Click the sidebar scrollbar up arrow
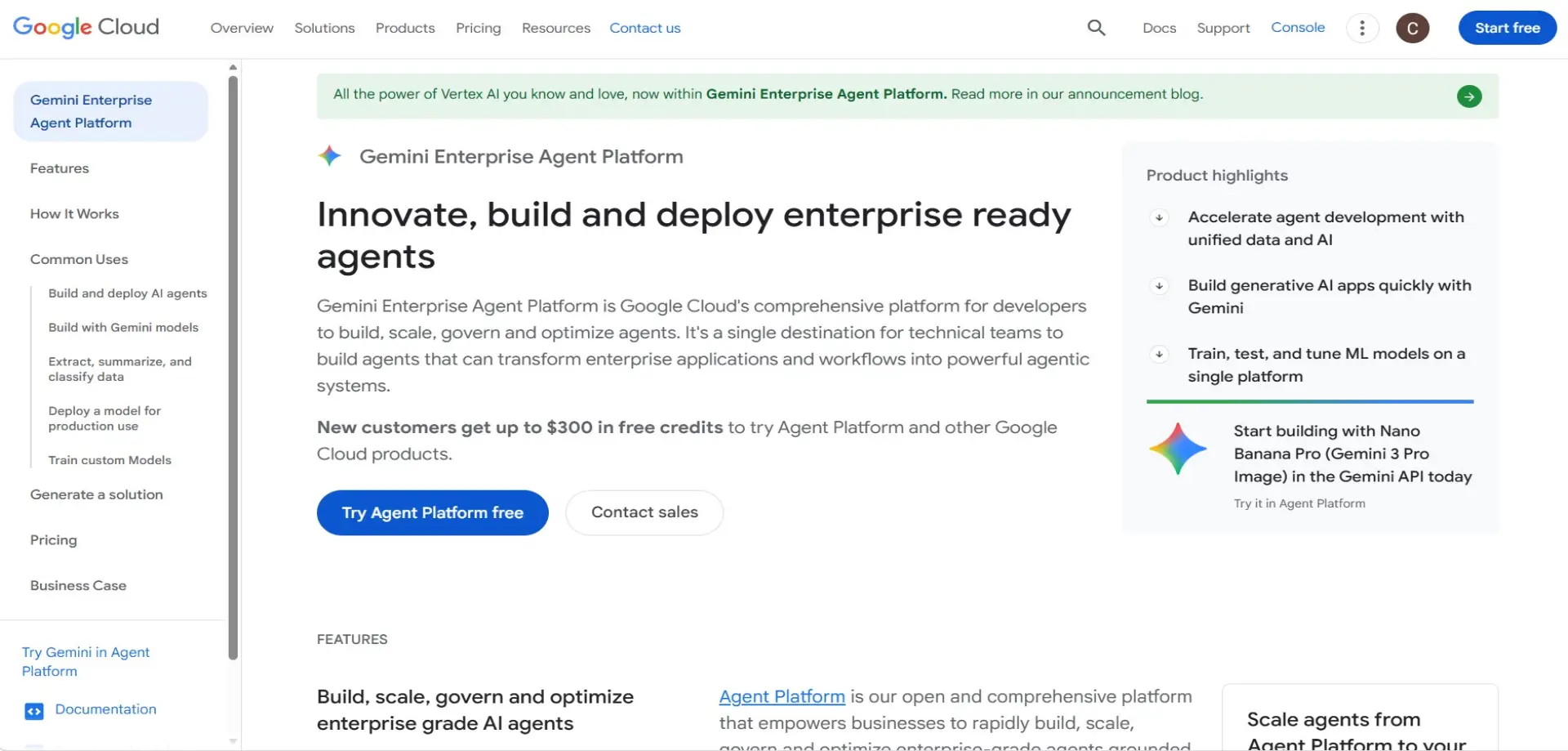 tap(233, 68)
